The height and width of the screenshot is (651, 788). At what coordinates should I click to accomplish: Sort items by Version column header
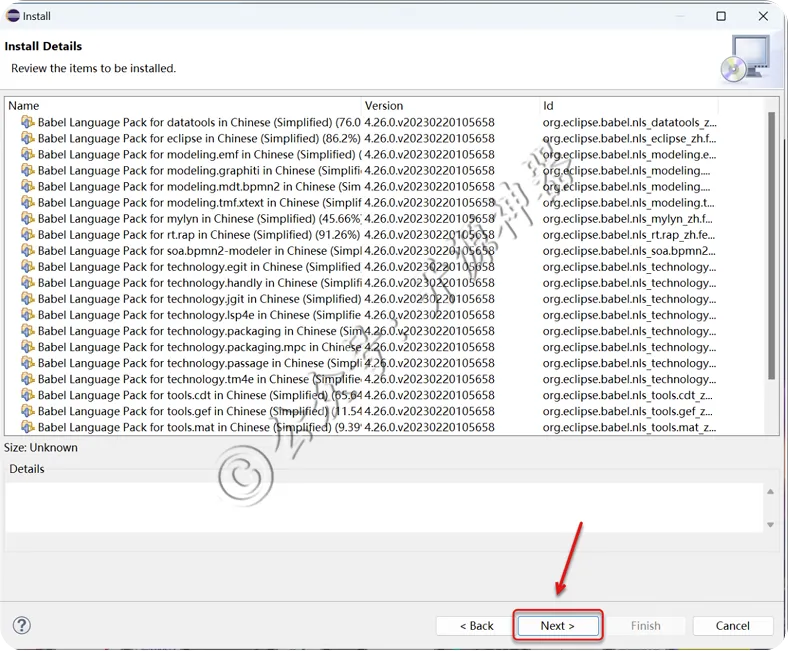coord(451,106)
